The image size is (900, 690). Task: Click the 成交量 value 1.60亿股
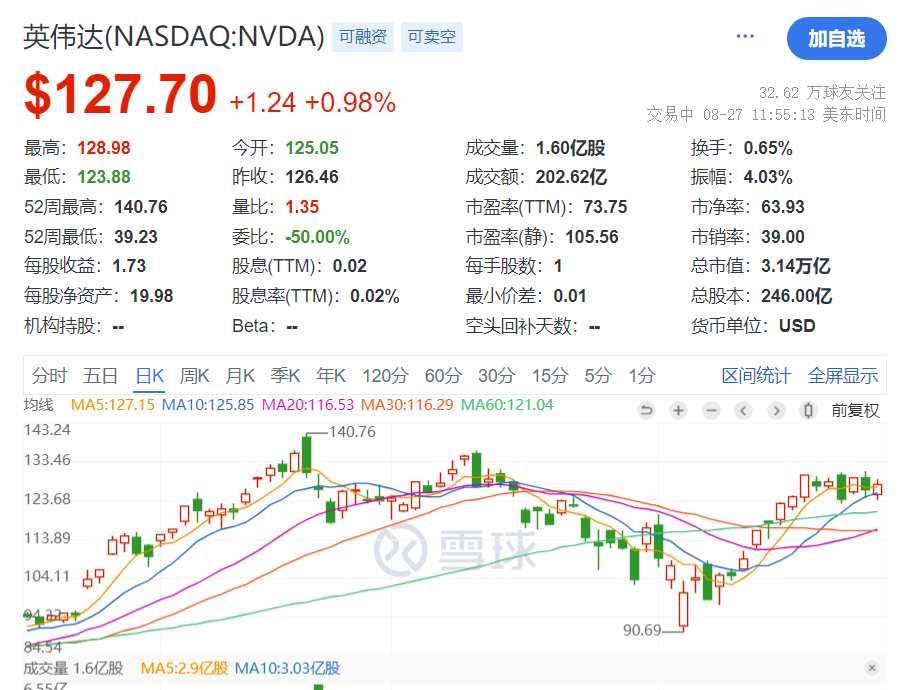click(571, 148)
